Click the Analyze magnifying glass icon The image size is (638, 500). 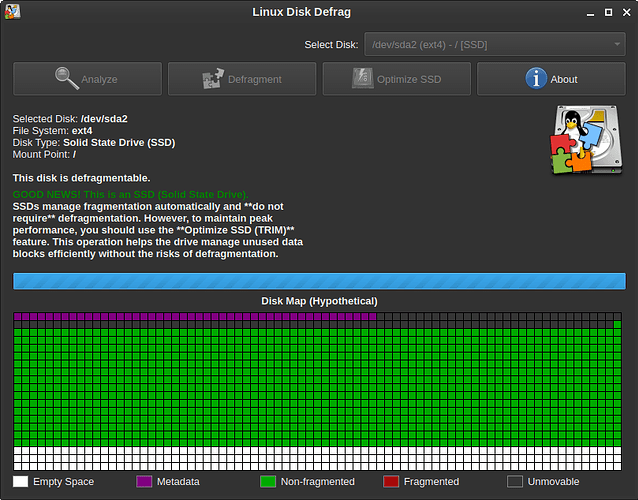(68, 78)
